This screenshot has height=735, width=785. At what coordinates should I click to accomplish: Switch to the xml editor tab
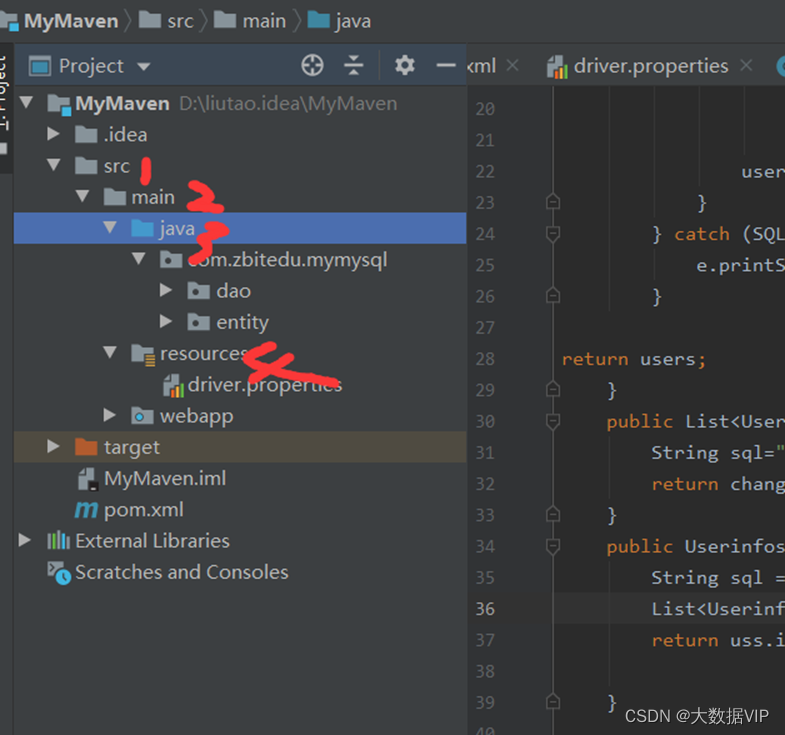481,66
